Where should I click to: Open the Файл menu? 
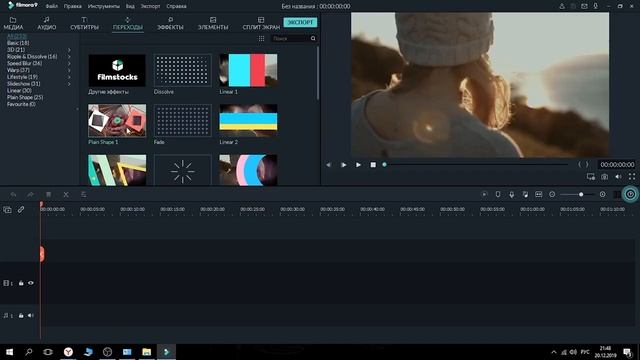(x=51, y=6)
